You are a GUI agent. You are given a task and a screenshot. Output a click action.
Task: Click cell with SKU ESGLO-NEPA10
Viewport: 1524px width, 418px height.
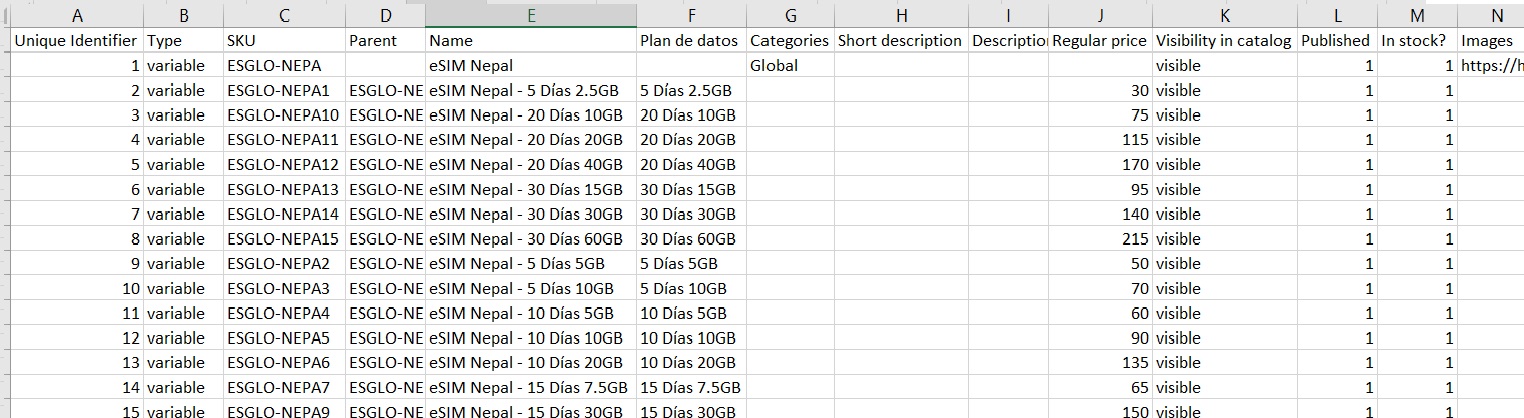(284, 115)
